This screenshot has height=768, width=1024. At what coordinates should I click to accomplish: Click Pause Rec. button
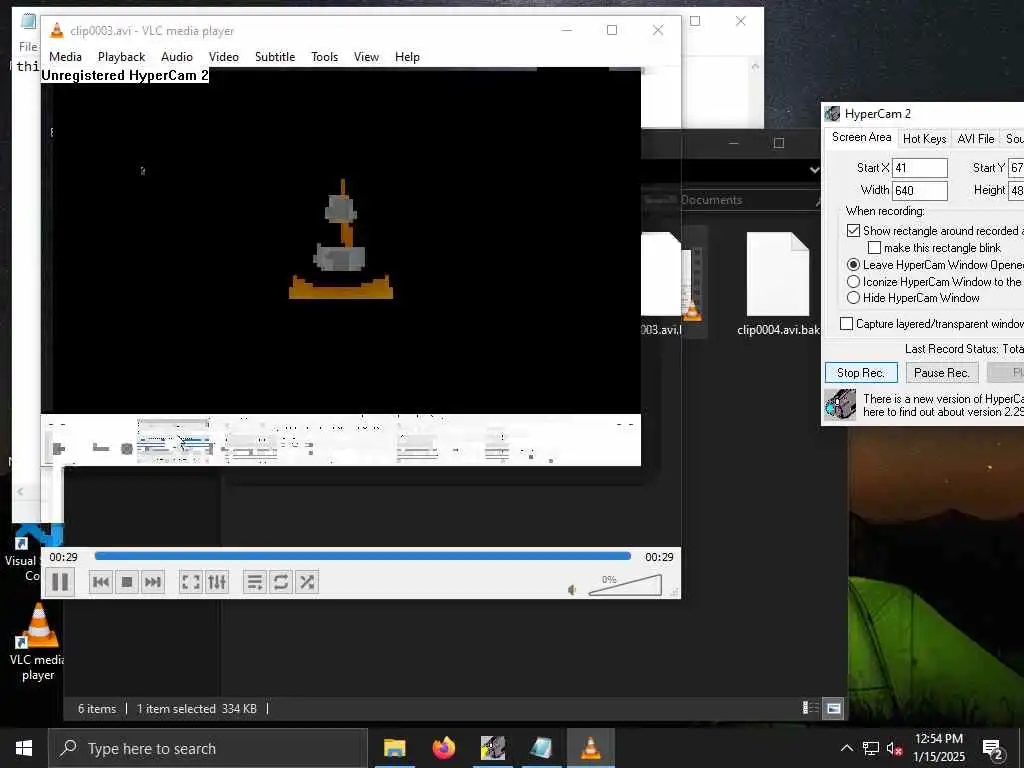942,373
